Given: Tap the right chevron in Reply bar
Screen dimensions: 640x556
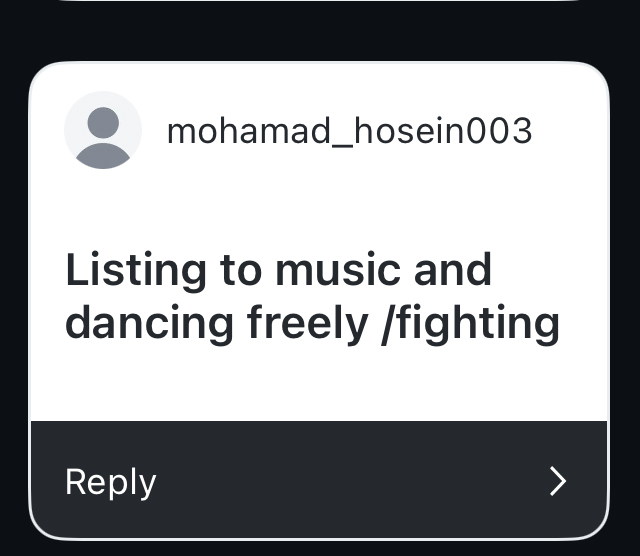Looking at the screenshot, I should (x=558, y=481).
